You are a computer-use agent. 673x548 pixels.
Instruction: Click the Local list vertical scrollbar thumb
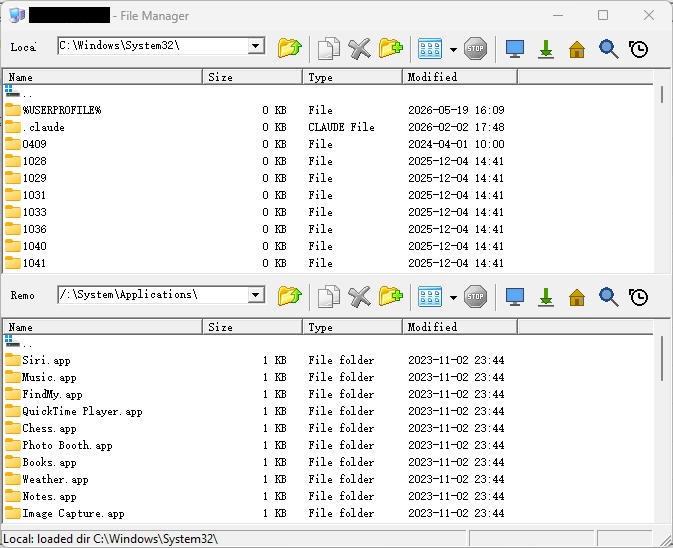(x=662, y=94)
